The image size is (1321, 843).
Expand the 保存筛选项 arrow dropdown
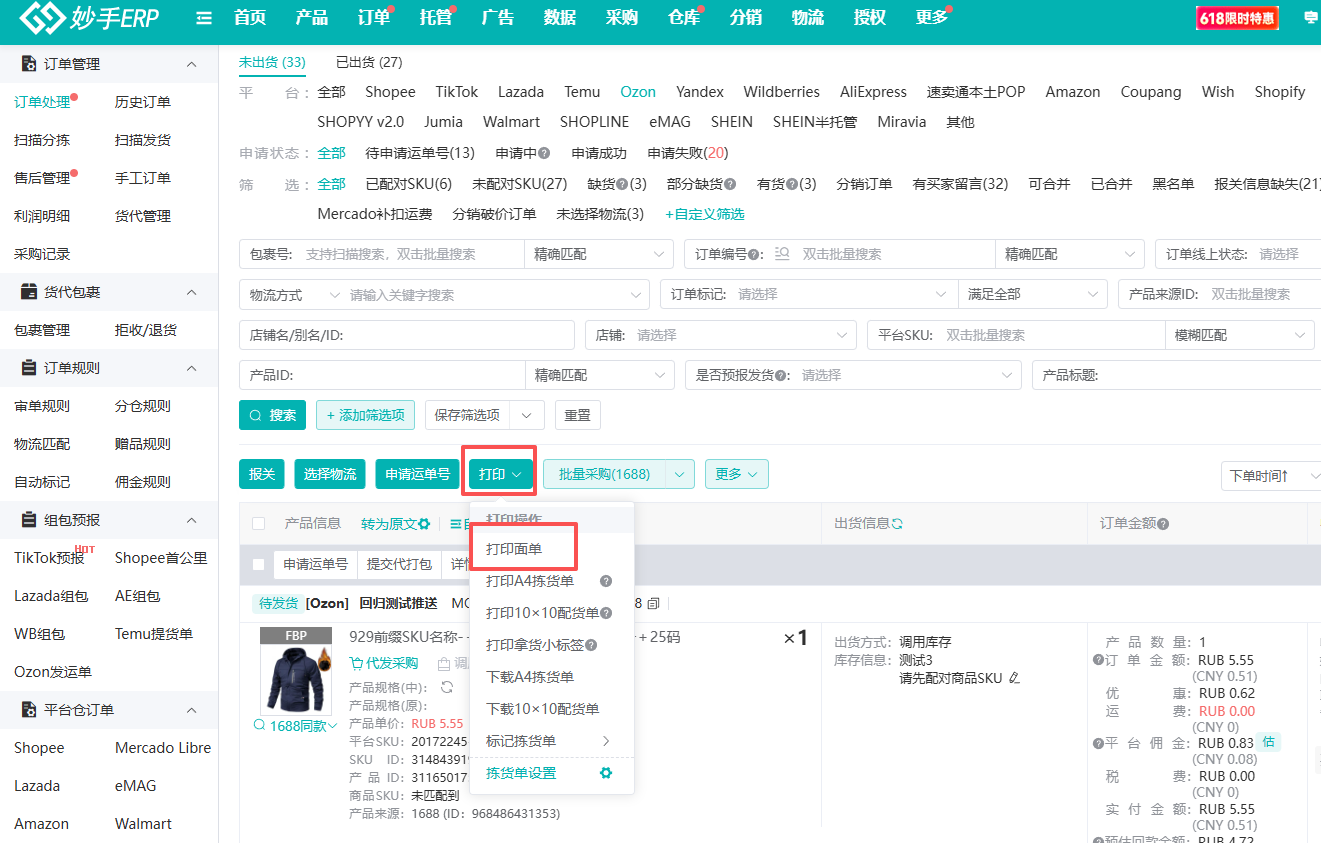point(527,415)
